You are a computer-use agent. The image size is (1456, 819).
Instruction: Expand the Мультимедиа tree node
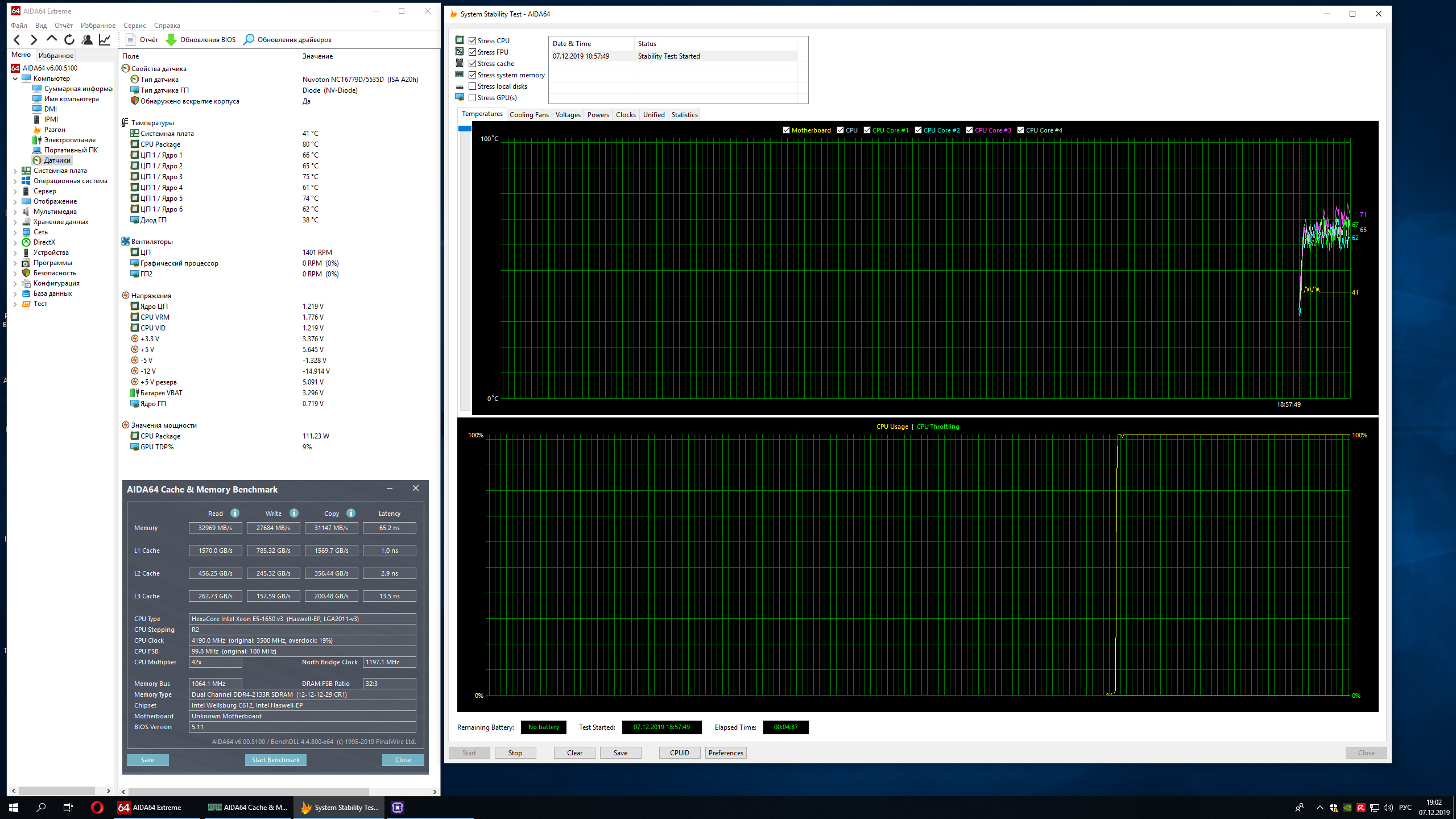pos(15,212)
